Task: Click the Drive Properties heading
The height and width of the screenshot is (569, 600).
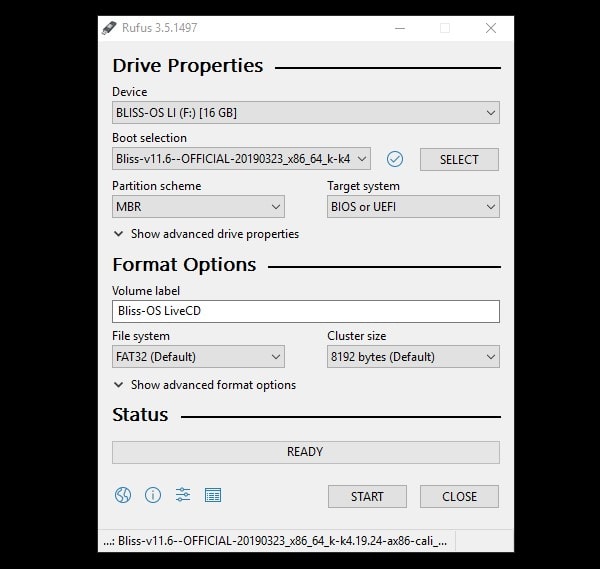Action: coord(188,66)
